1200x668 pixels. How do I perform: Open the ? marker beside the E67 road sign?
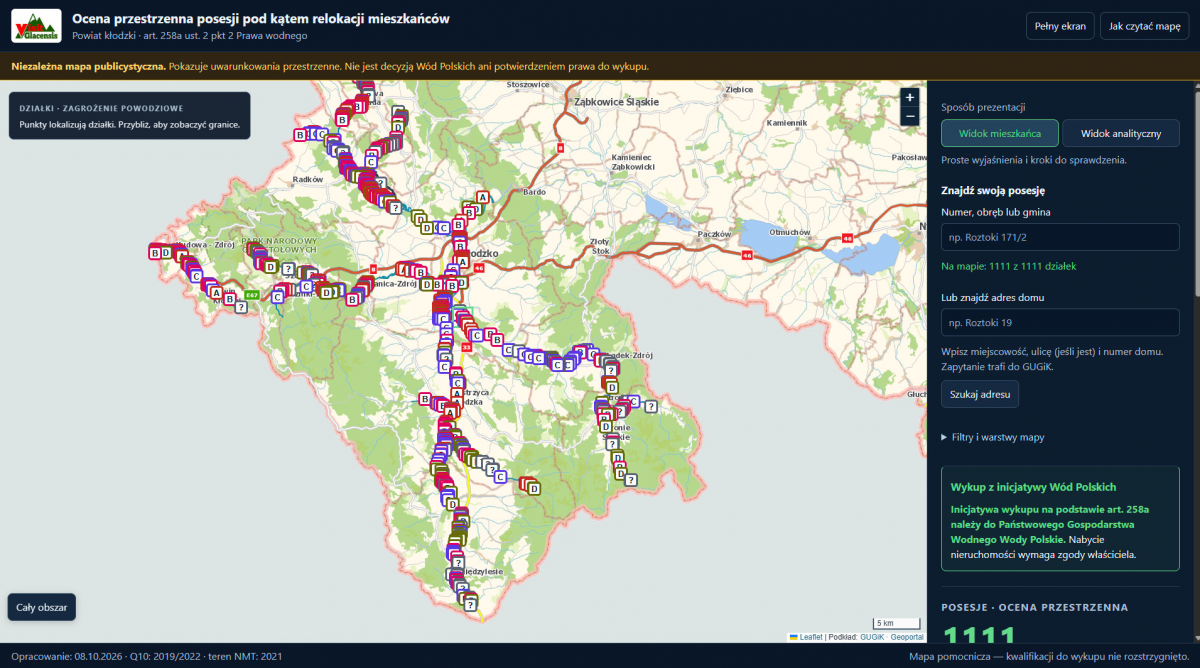coord(241,307)
